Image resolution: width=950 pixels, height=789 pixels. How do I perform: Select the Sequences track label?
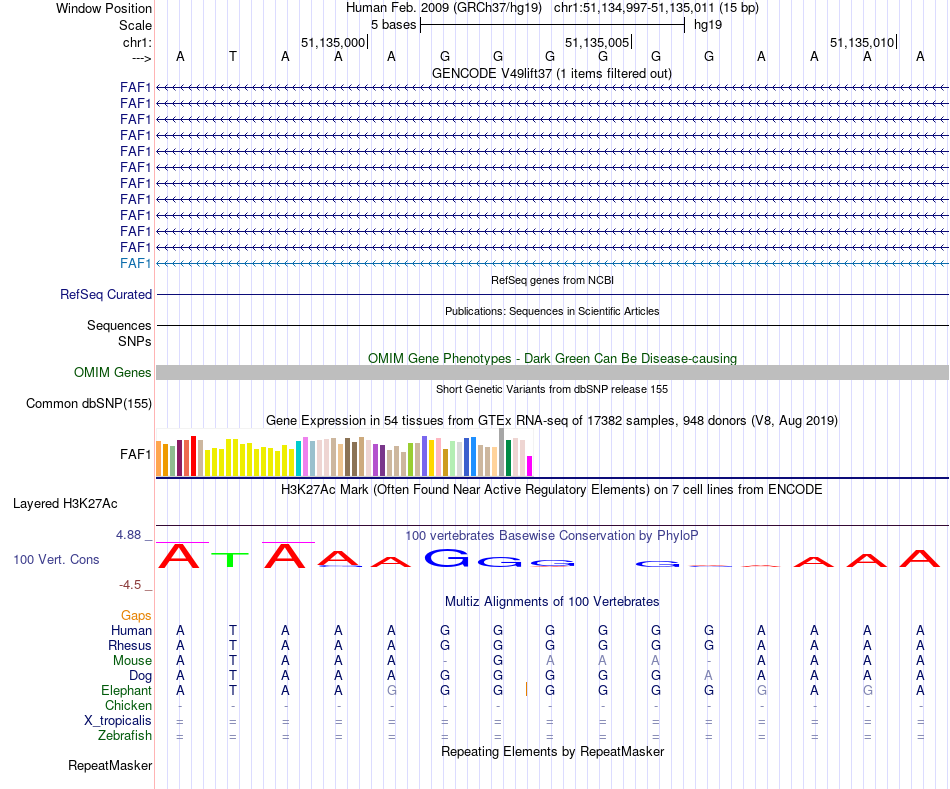coord(119,325)
